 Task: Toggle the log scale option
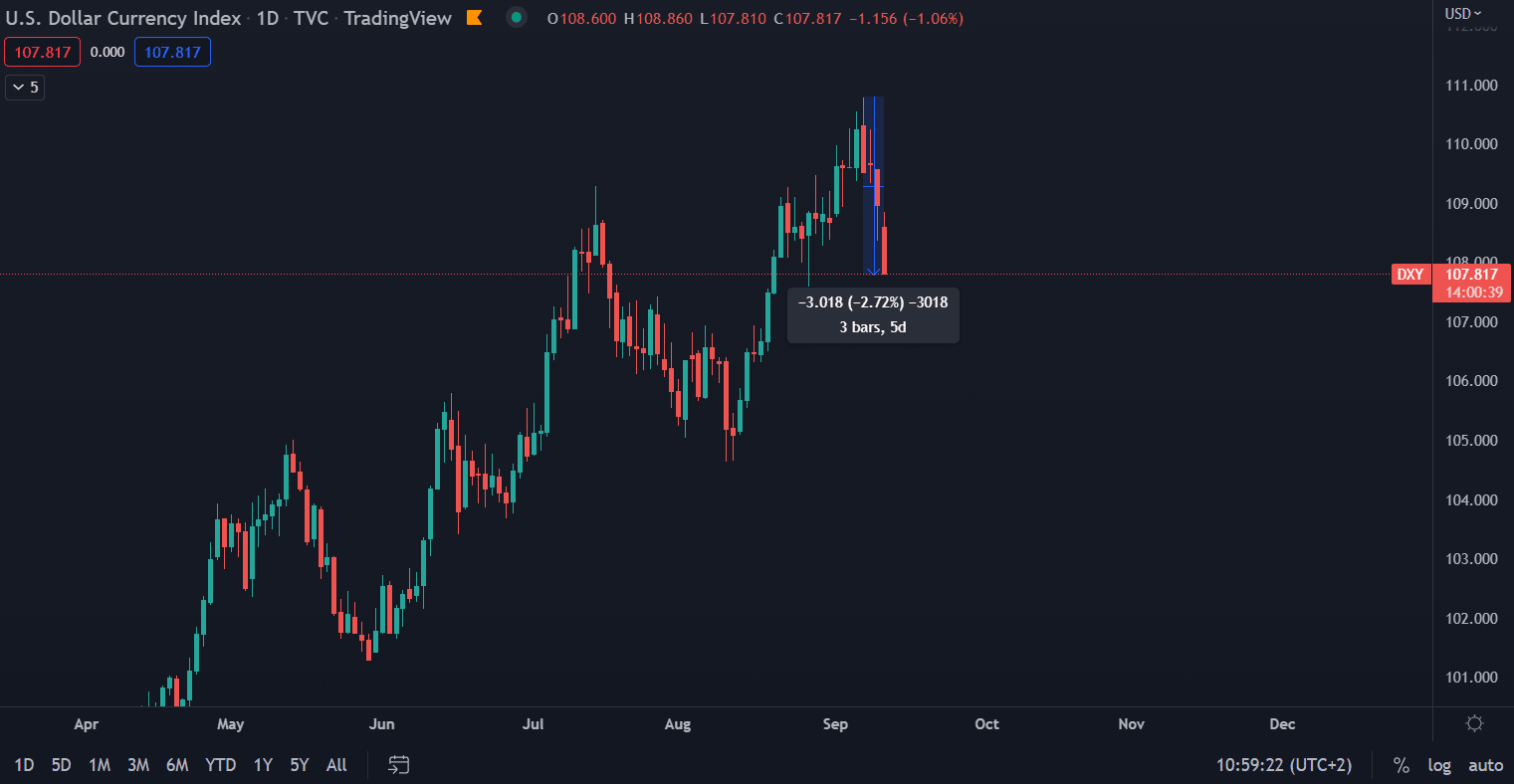(x=1439, y=765)
